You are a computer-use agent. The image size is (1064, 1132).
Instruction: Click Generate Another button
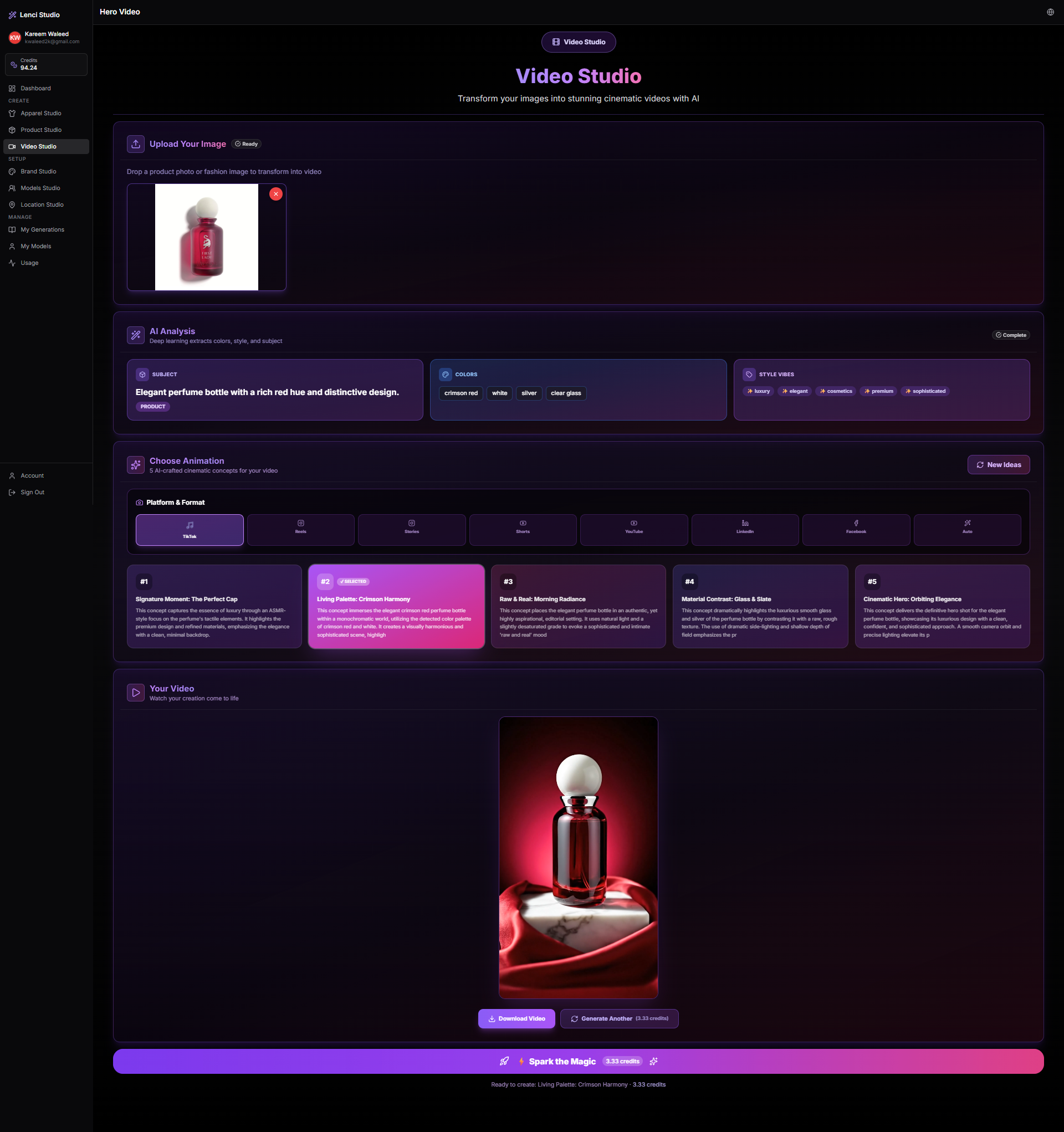click(x=618, y=1018)
